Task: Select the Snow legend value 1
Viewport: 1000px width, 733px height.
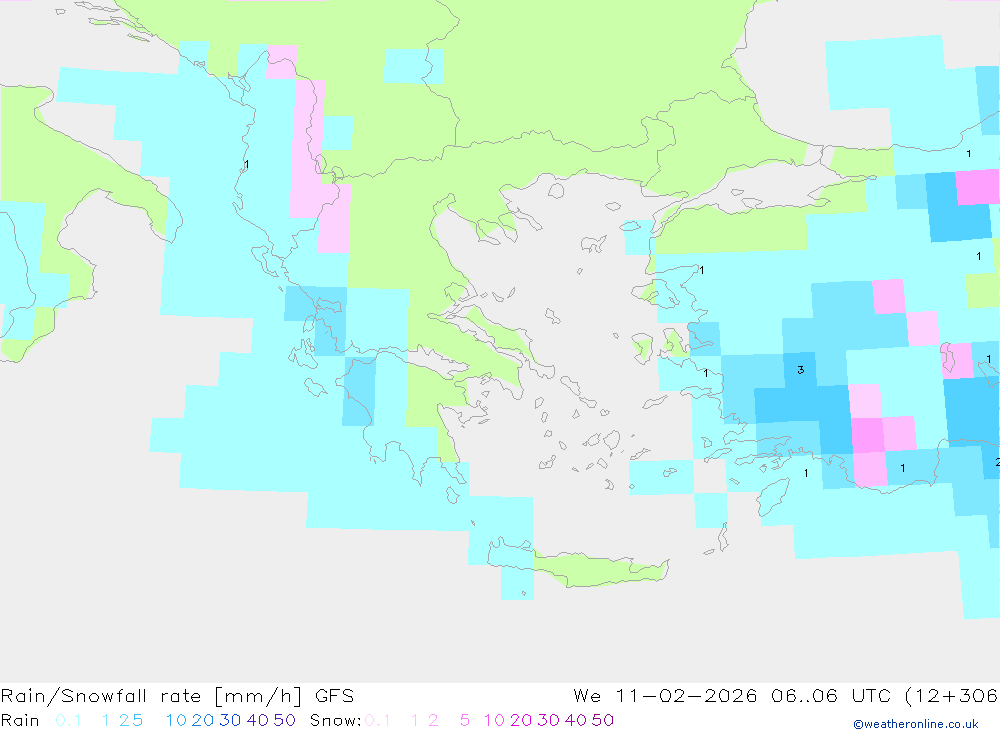Action: [x=415, y=720]
